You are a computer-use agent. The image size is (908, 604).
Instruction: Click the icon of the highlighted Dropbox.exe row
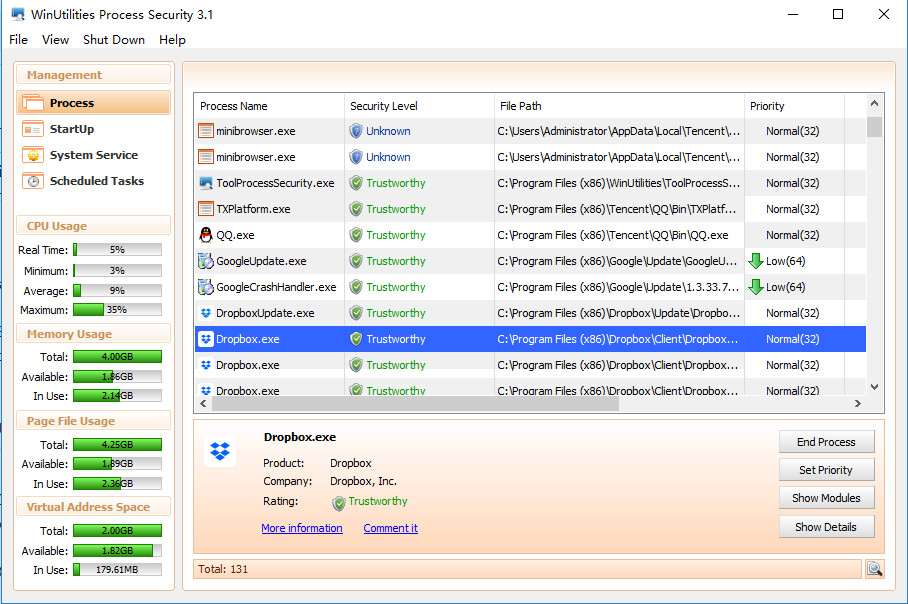point(206,339)
